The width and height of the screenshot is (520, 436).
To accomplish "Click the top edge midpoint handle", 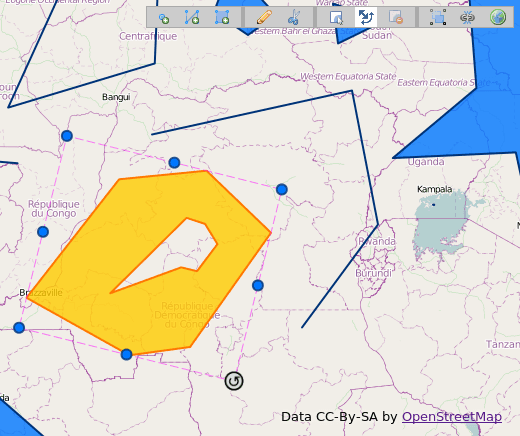I will pos(174,163).
